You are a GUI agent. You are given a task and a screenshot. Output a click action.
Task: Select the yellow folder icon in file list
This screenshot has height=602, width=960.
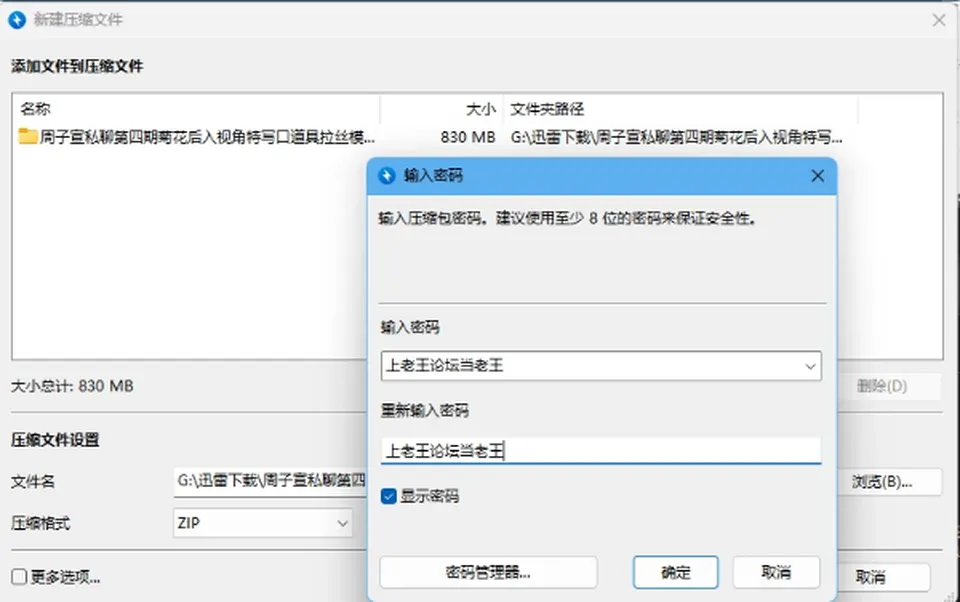tap(28, 136)
